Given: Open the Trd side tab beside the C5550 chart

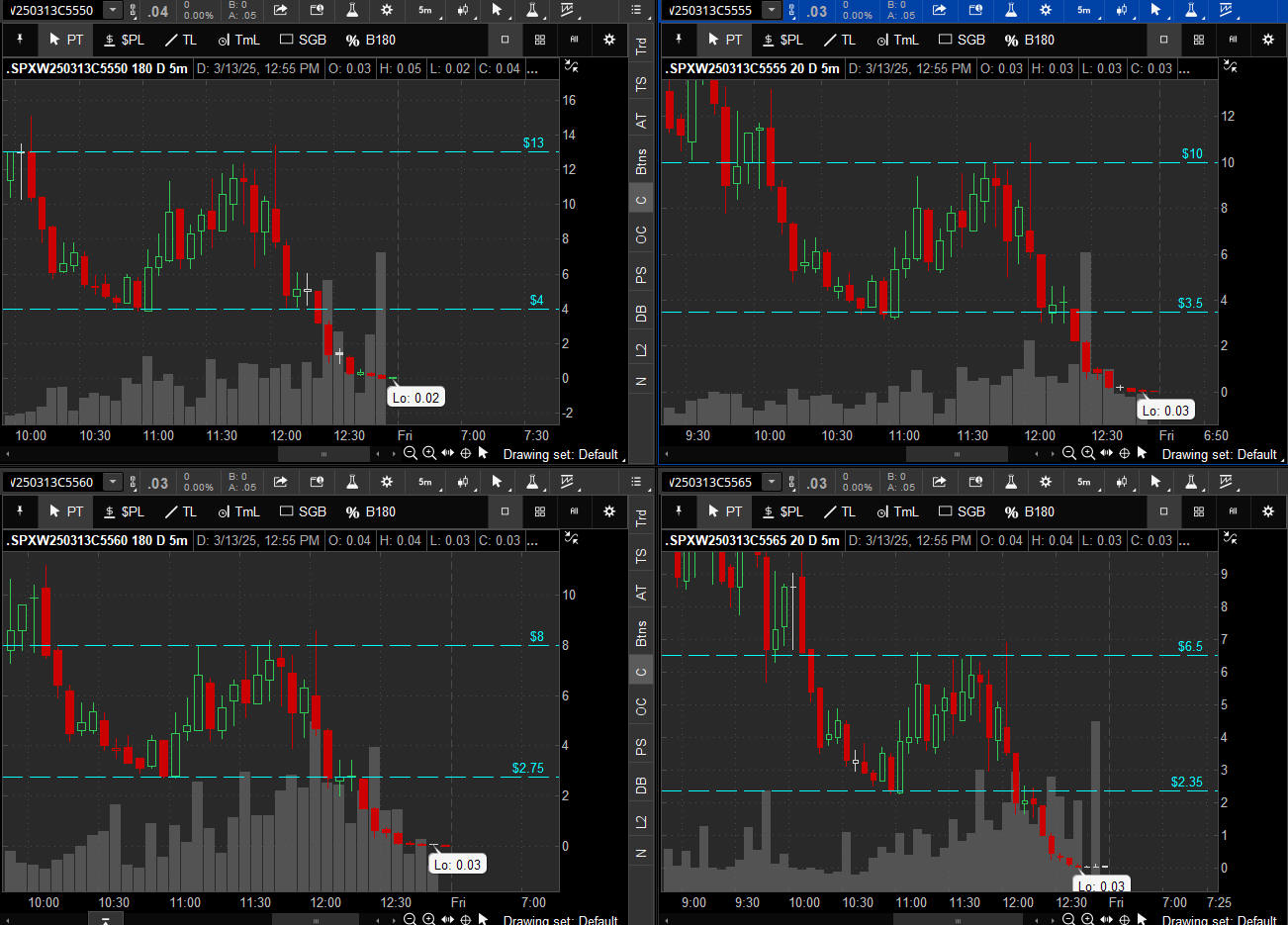Looking at the screenshot, I should [641, 46].
